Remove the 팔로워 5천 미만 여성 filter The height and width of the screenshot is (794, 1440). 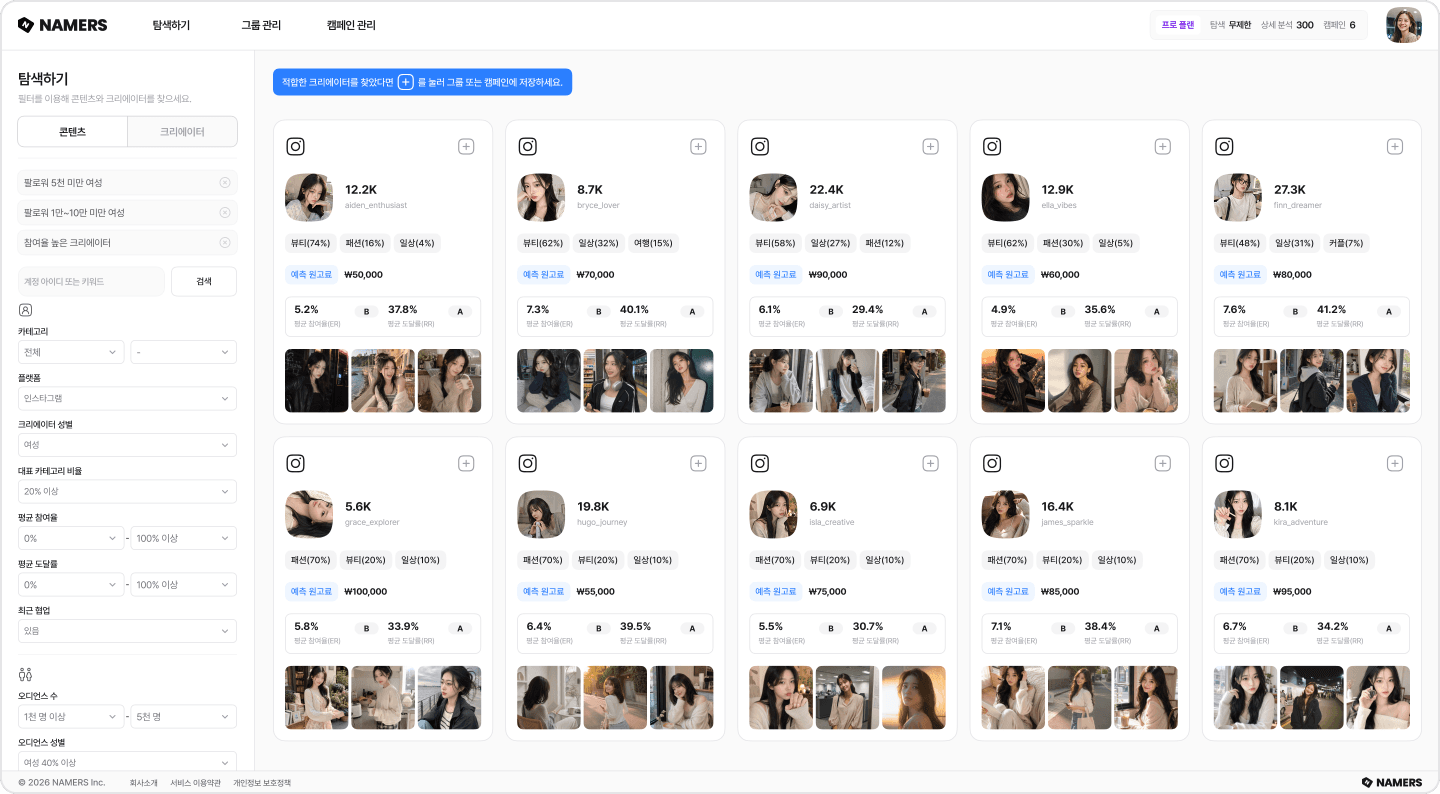[225, 182]
